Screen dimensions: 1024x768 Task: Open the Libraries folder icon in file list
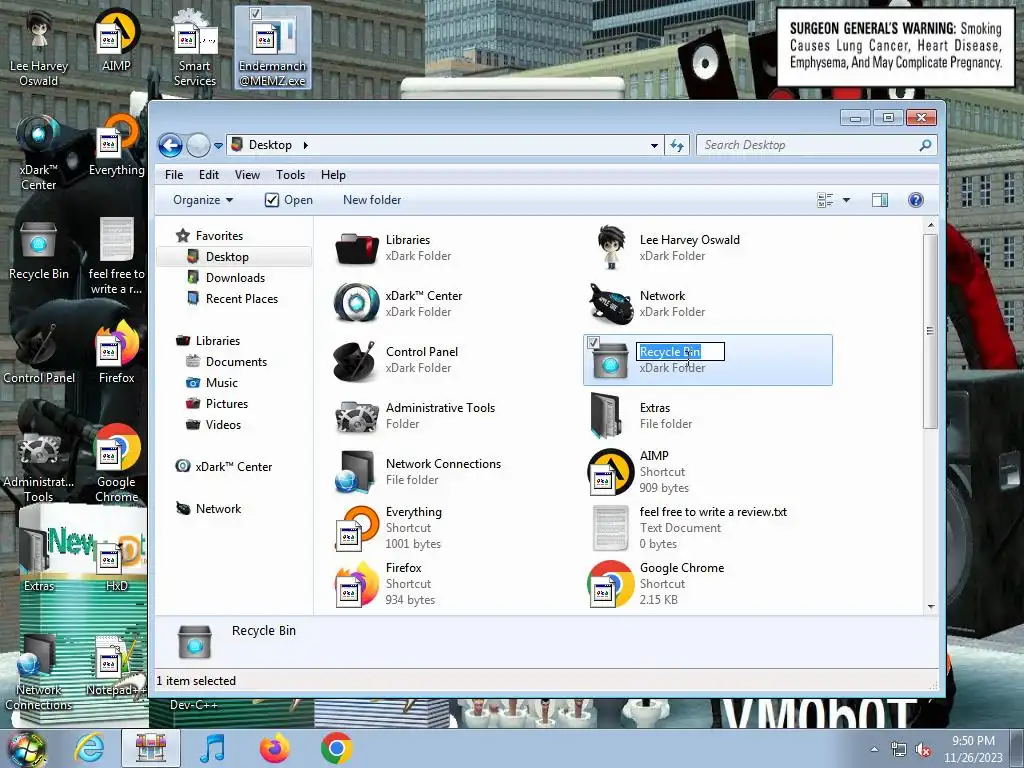point(356,248)
